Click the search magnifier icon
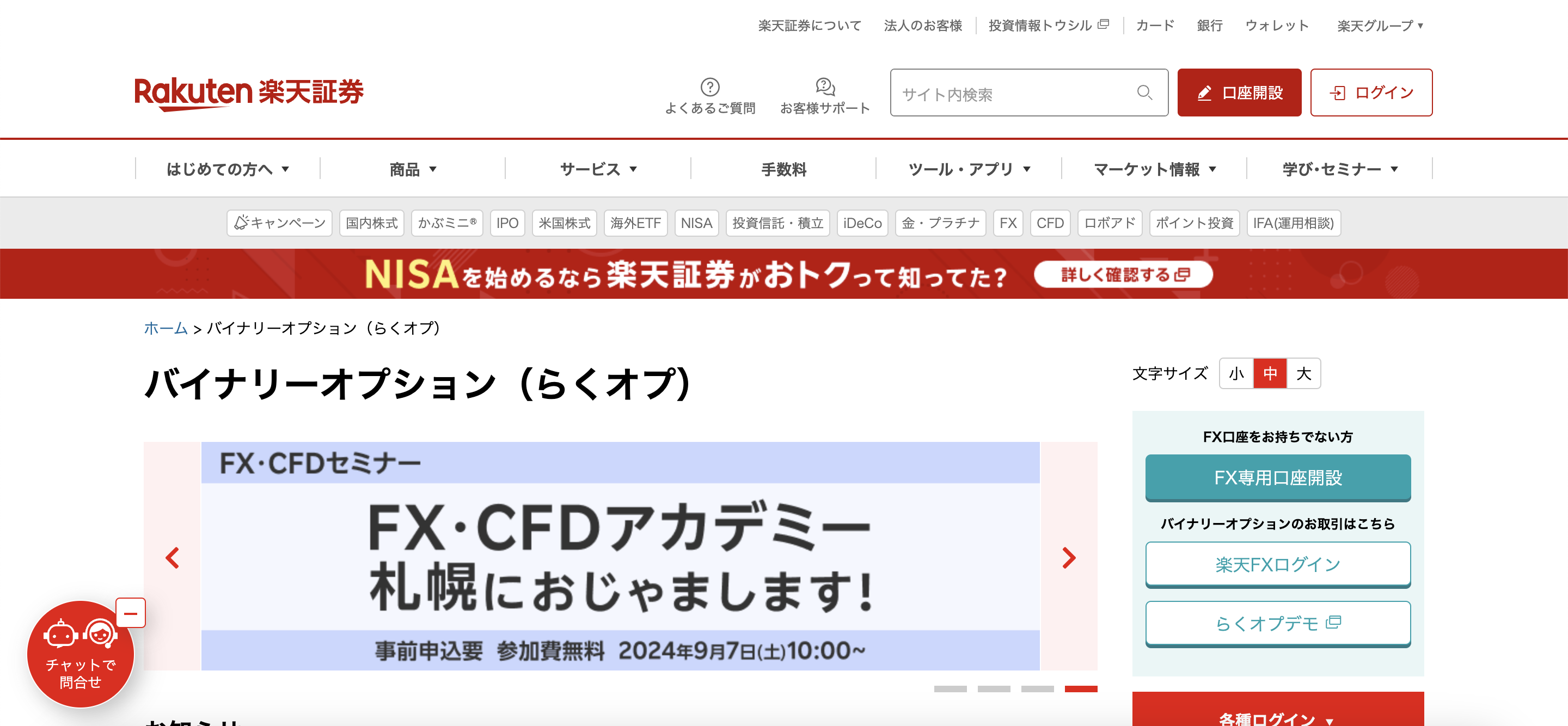 (x=1144, y=93)
